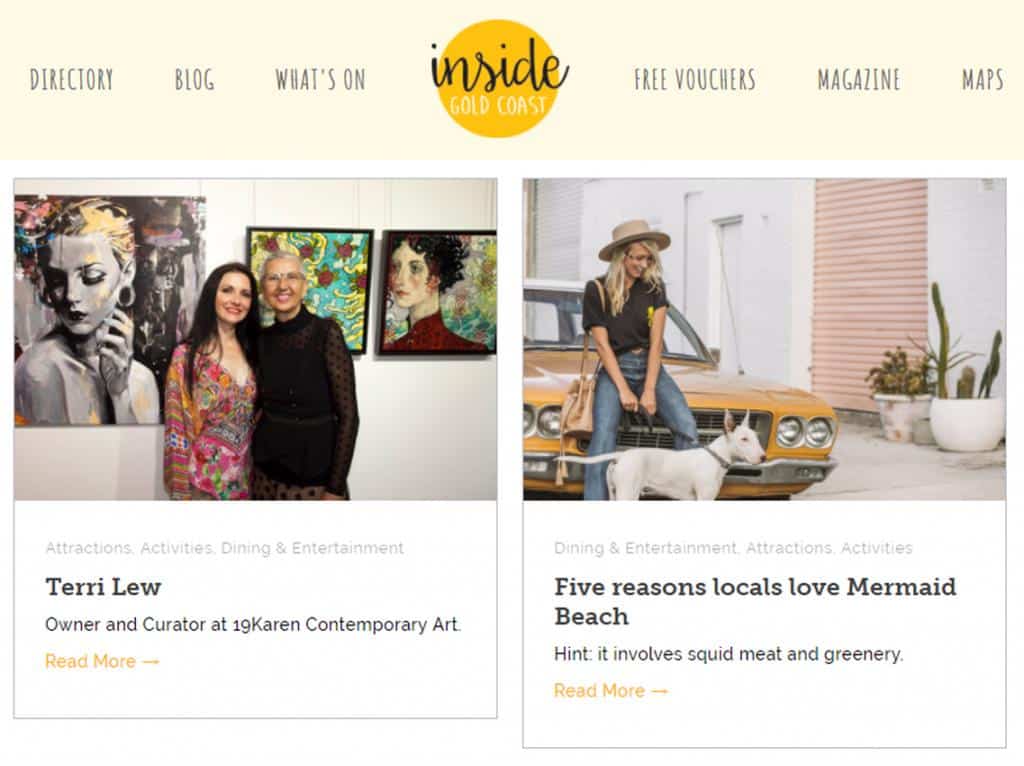Click the Terri Lew article title
This screenshot has height=766, width=1024.
tap(103, 586)
